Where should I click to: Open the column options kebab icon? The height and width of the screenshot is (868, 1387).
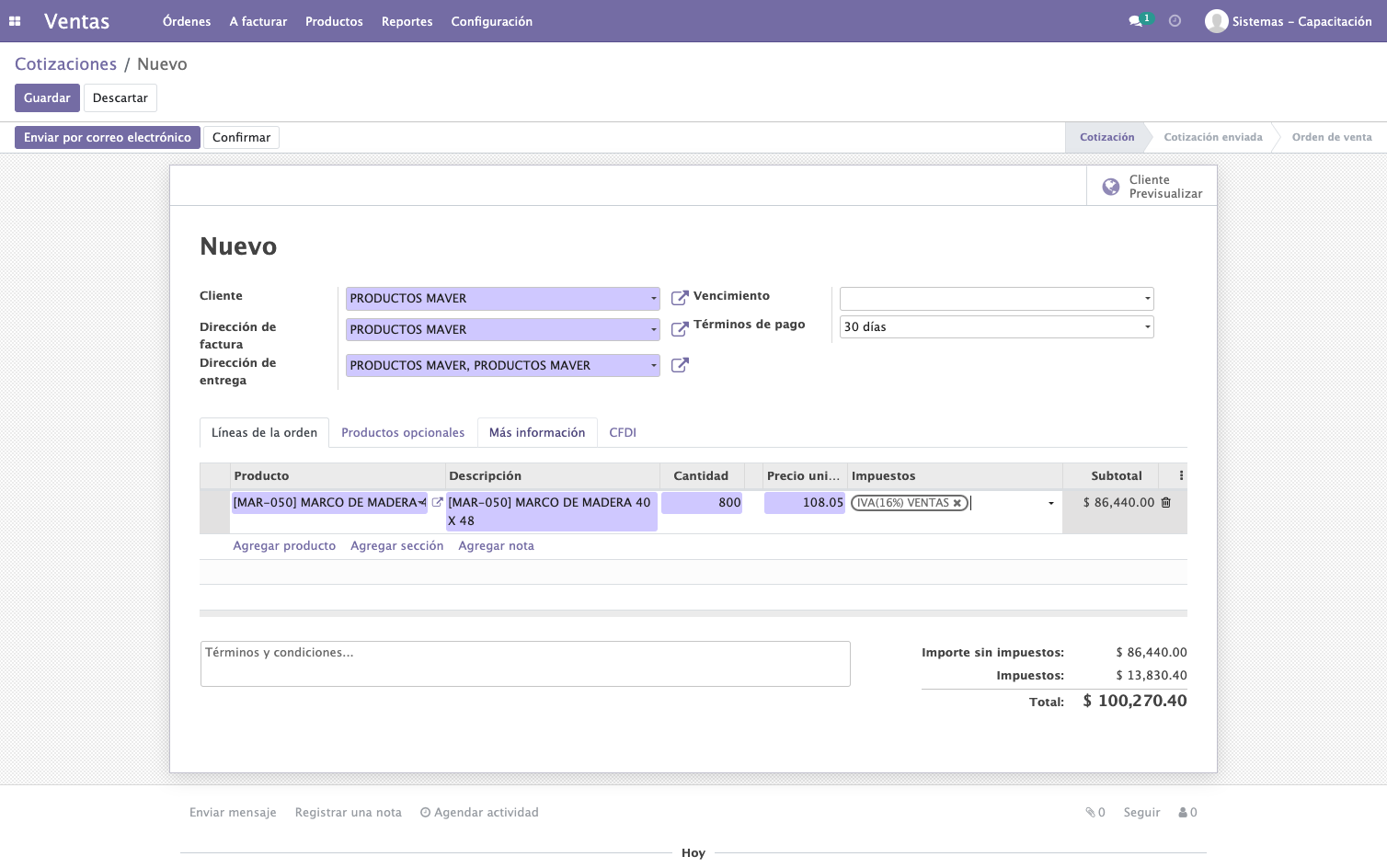pos(1181,475)
